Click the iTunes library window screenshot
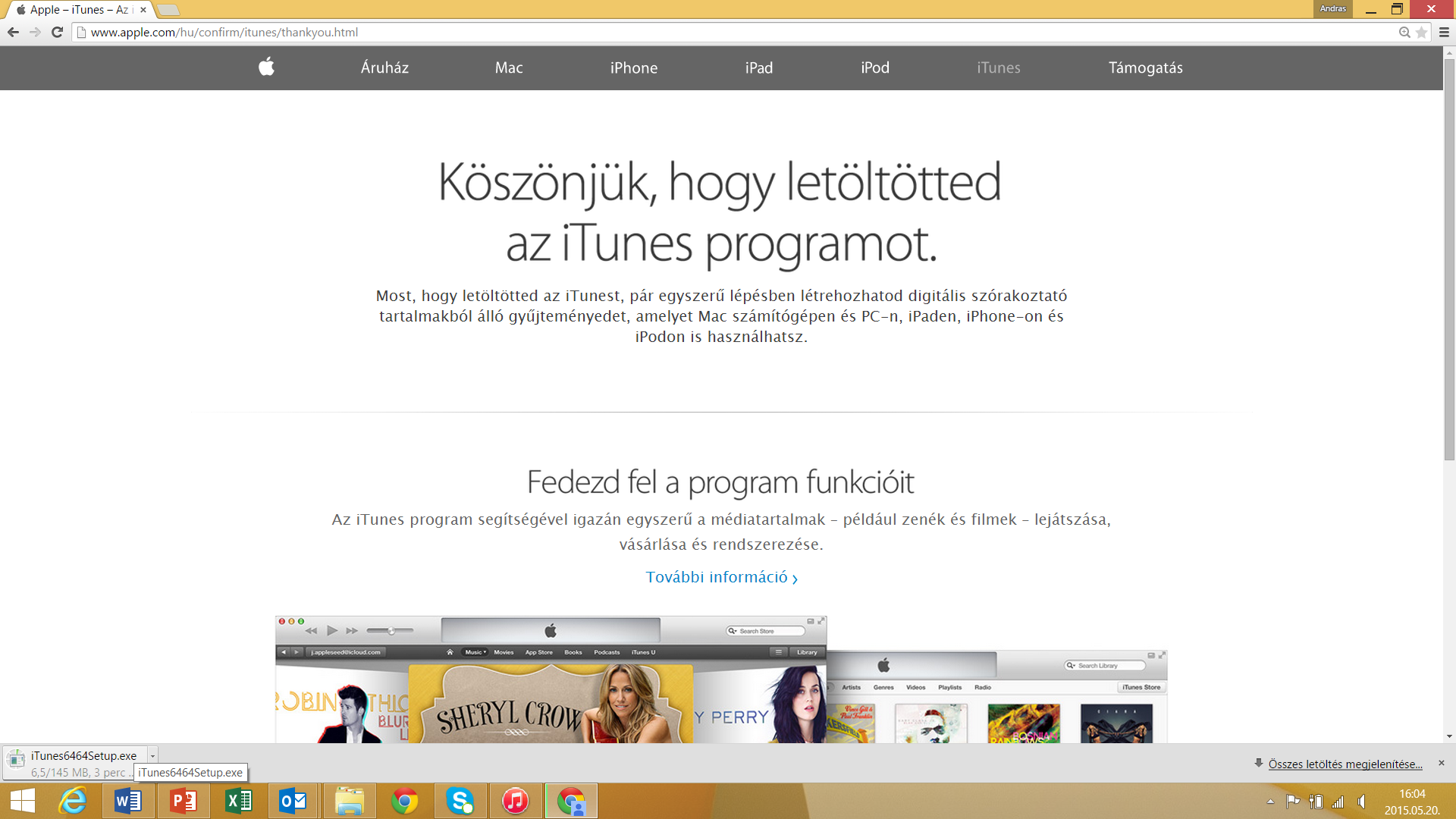 point(997,696)
